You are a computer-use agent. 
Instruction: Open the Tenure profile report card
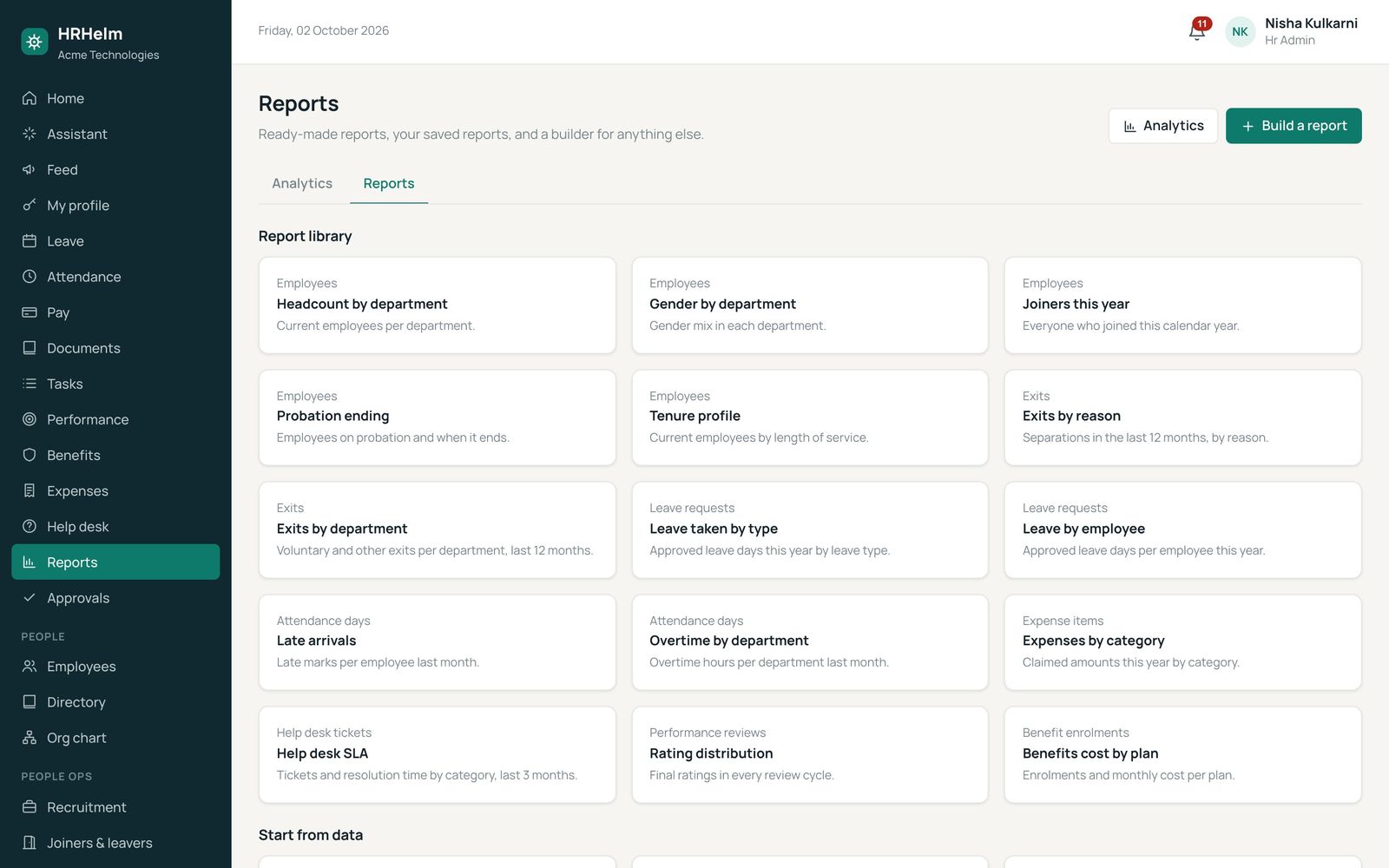coord(810,418)
